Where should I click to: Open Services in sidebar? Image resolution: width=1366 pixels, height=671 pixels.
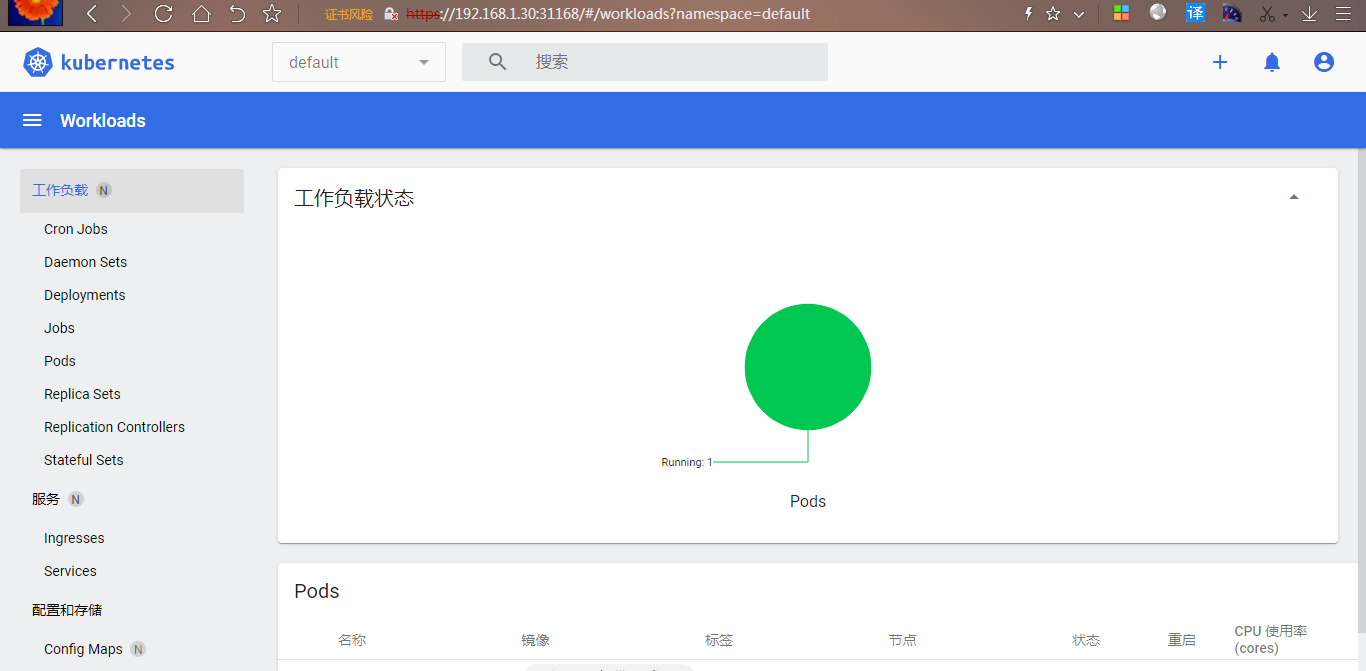[x=70, y=571]
